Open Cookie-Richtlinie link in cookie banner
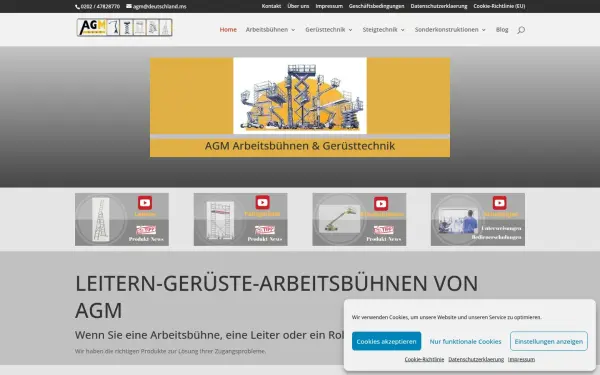The width and height of the screenshot is (600, 375). coord(424,359)
